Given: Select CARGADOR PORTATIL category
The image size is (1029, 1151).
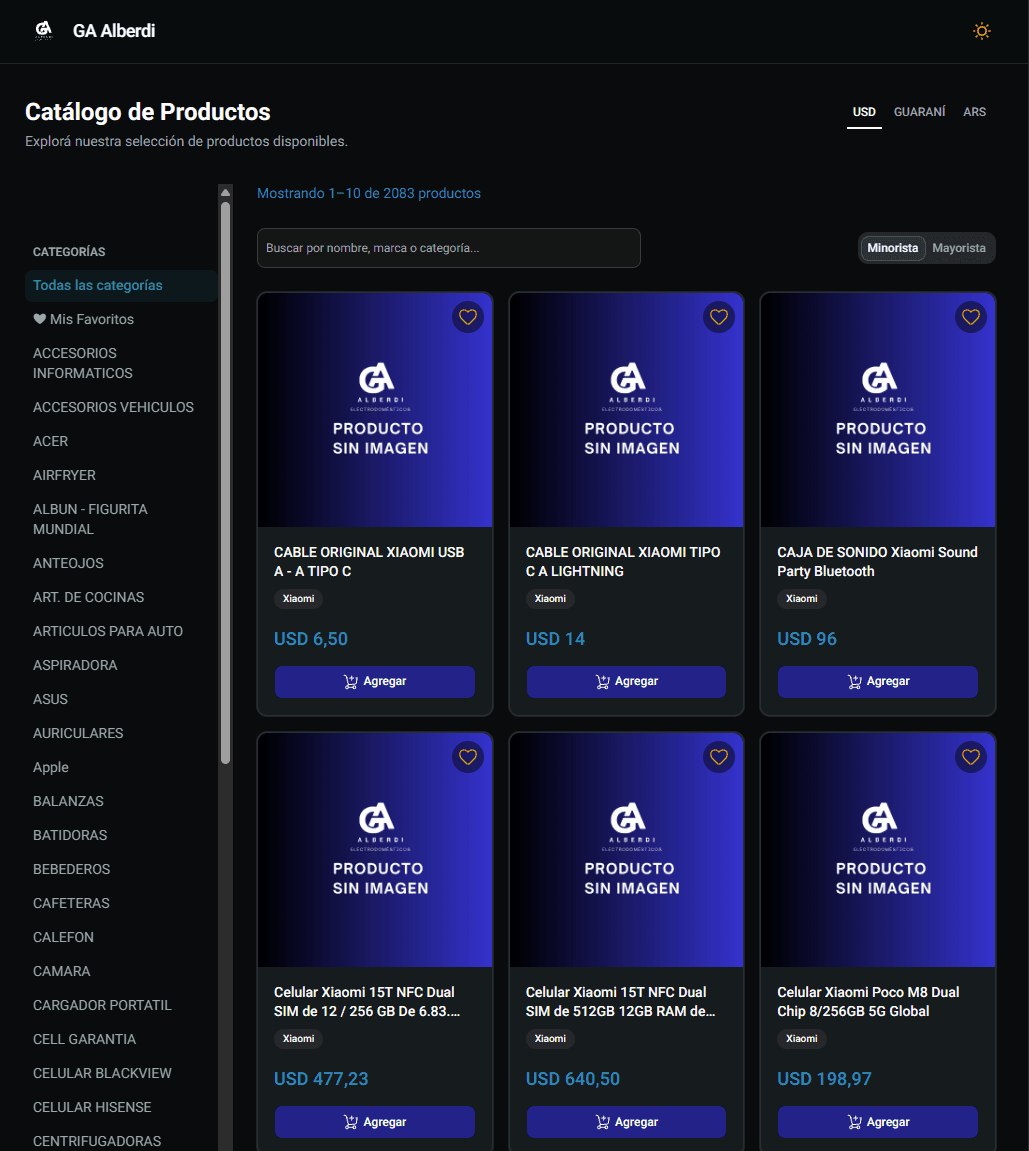Looking at the screenshot, I should [121, 1005].
